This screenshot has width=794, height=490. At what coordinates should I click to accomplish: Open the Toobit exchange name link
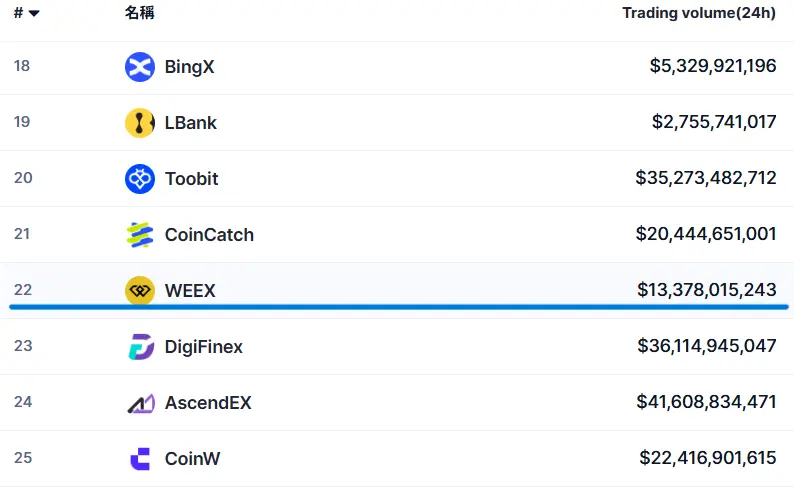pyautogui.click(x=191, y=179)
